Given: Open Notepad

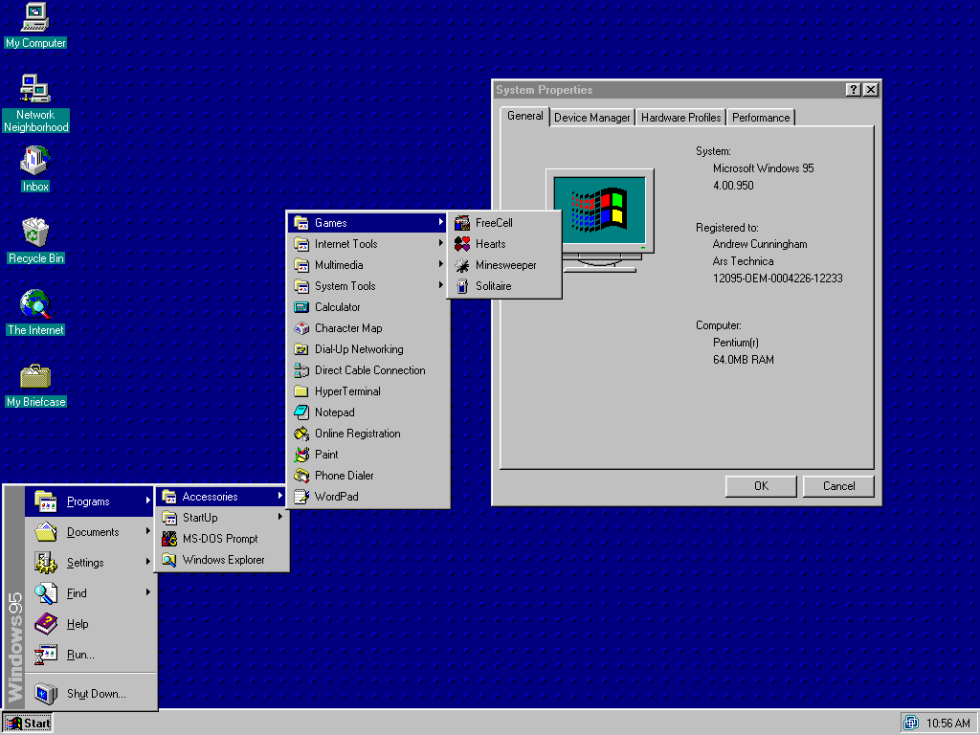Looking at the screenshot, I should pyautogui.click(x=330, y=412).
